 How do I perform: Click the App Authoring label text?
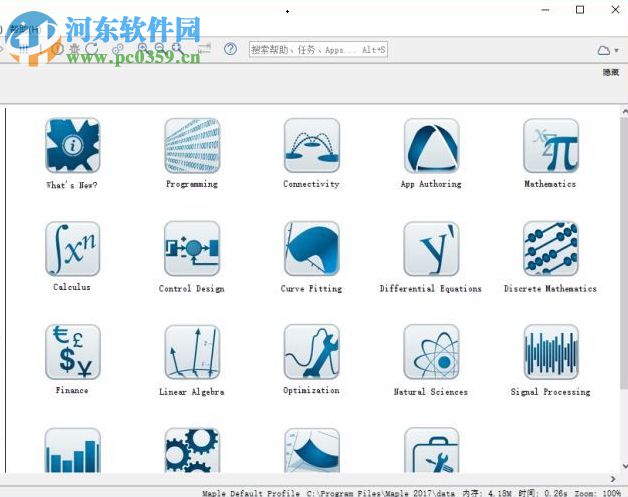pos(431,184)
